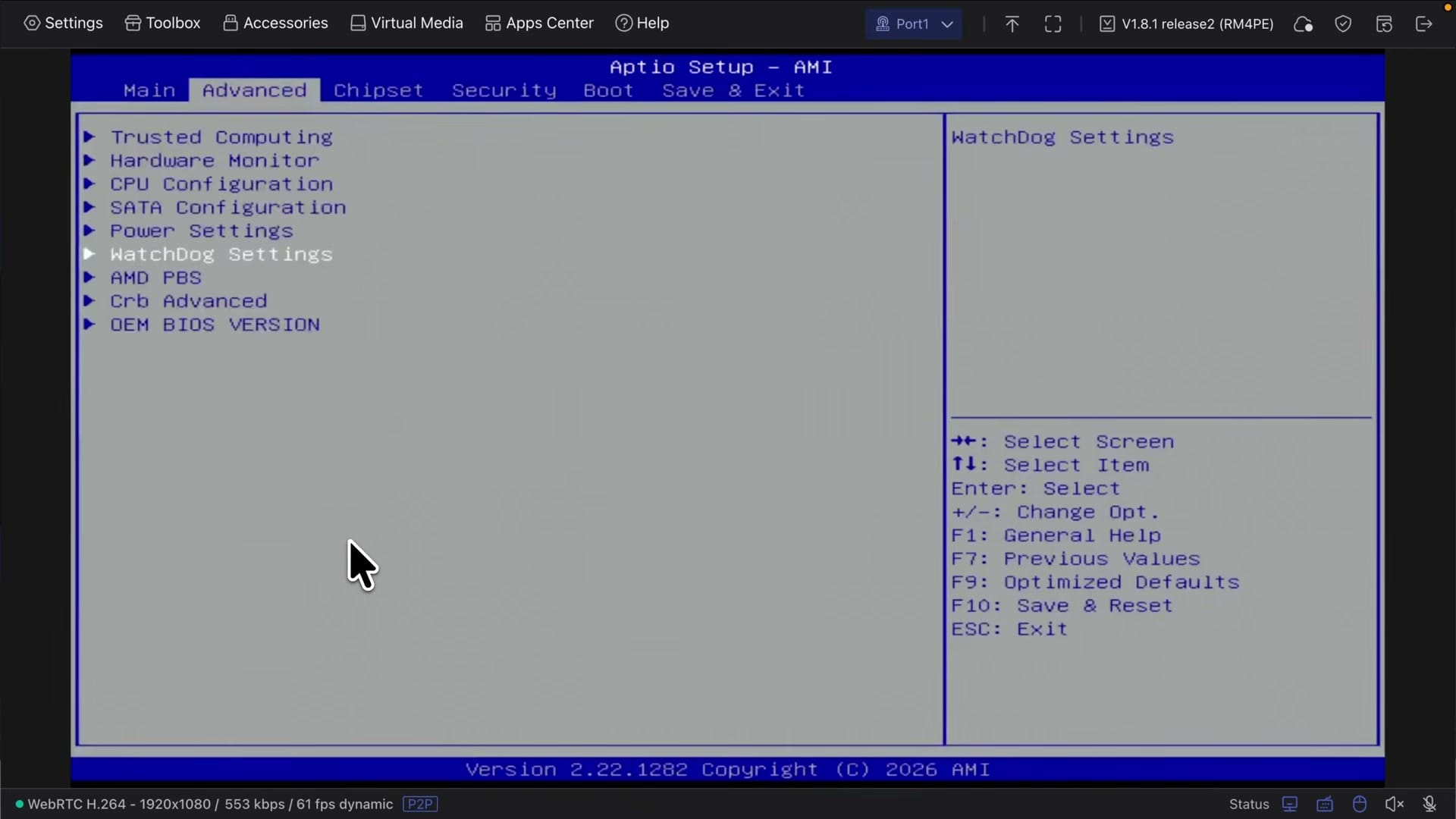
Task: Click the '+/-: Change Opt.' help text
Action: pyautogui.click(x=1055, y=512)
